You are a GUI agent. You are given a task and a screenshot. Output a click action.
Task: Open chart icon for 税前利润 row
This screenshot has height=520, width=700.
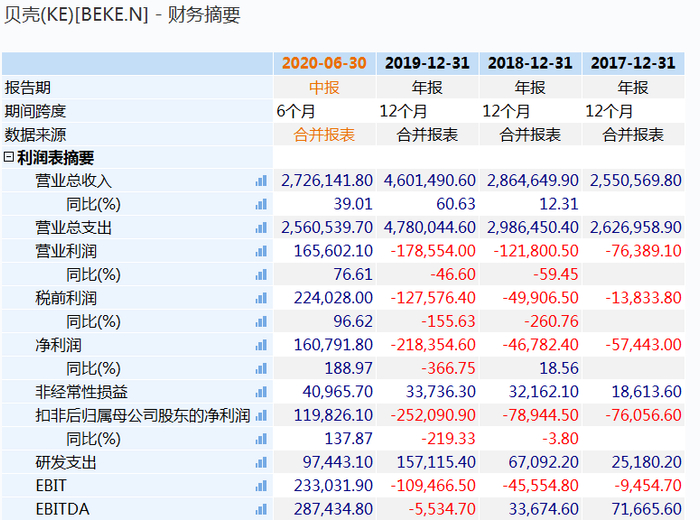[x=261, y=298]
